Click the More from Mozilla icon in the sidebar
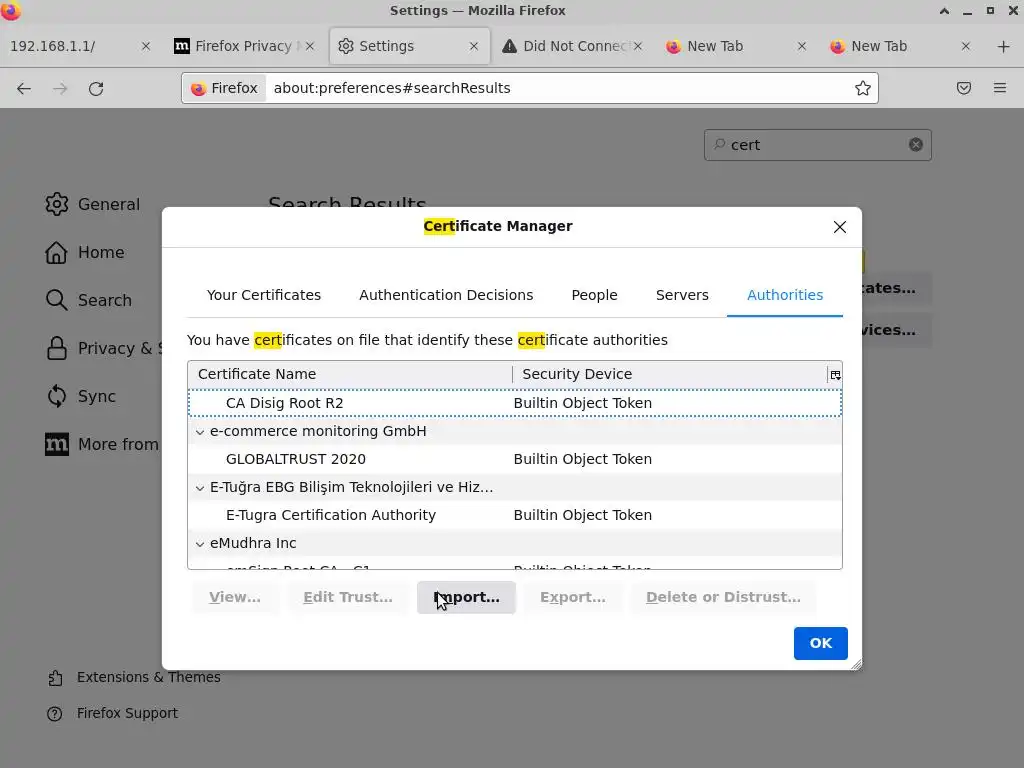Viewport: 1024px width, 768px height. pos(57,444)
